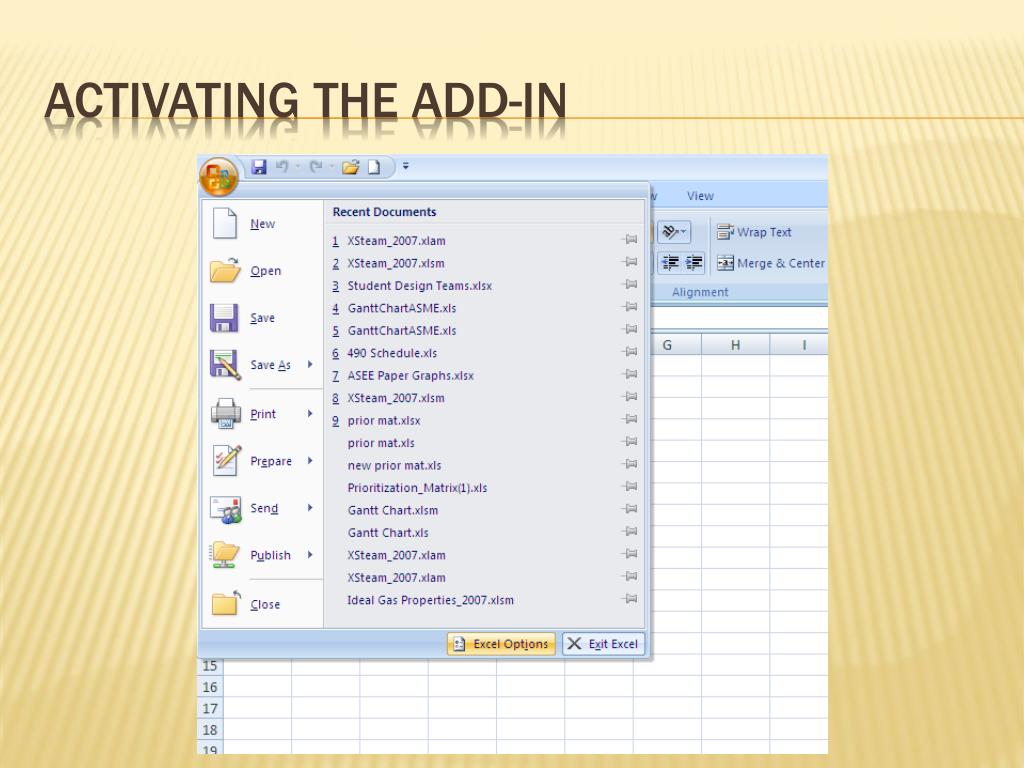Open the Undo history dropdown arrow
Screen dimensions: 1024x768
pos(297,167)
